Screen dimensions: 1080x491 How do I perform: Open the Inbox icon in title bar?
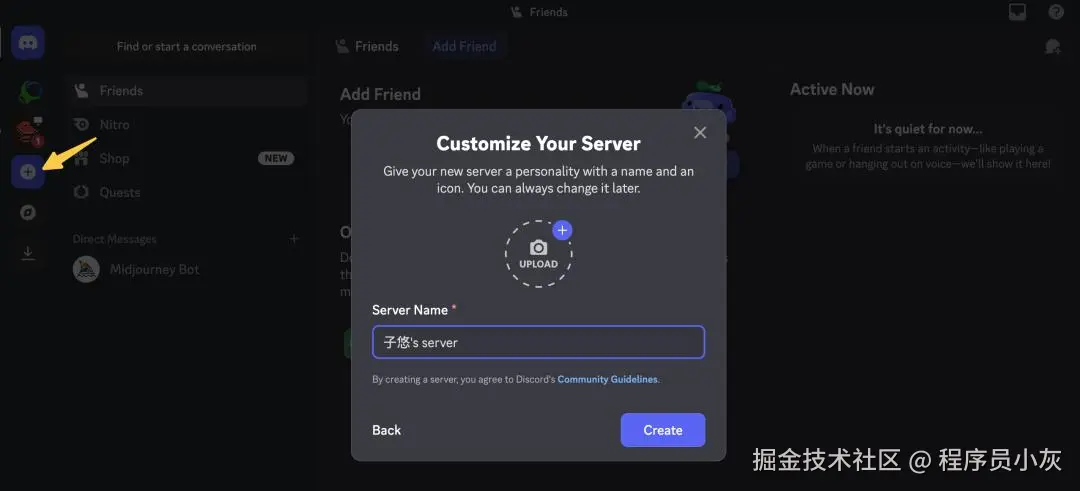[x=1017, y=12]
